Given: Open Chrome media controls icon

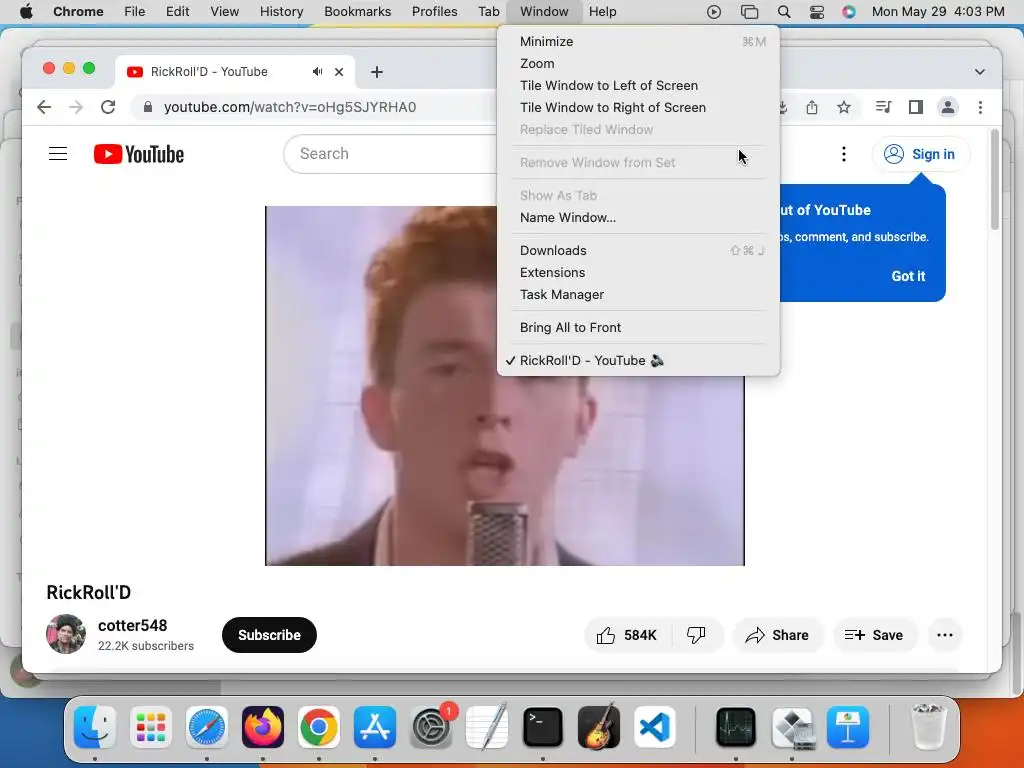Looking at the screenshot, I should 884,107.
